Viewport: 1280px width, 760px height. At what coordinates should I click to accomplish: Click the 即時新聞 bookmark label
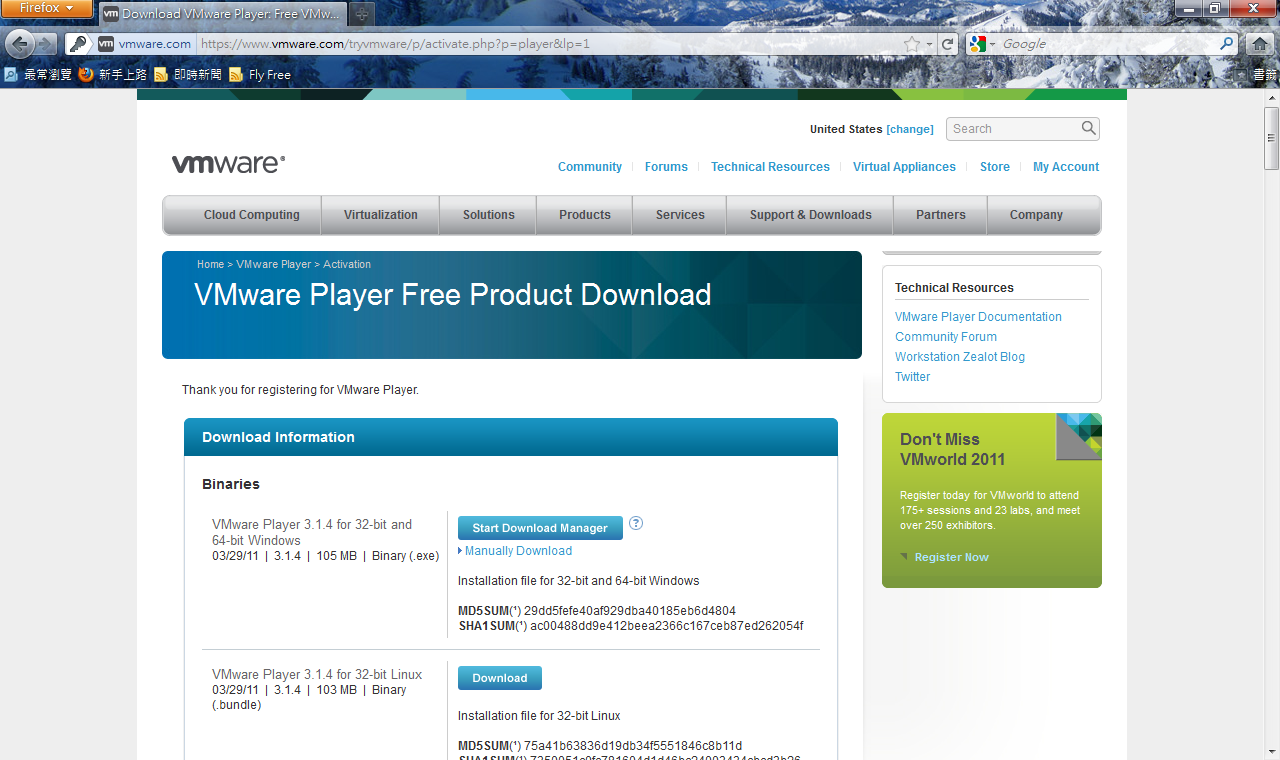click(x=198, y=74)
